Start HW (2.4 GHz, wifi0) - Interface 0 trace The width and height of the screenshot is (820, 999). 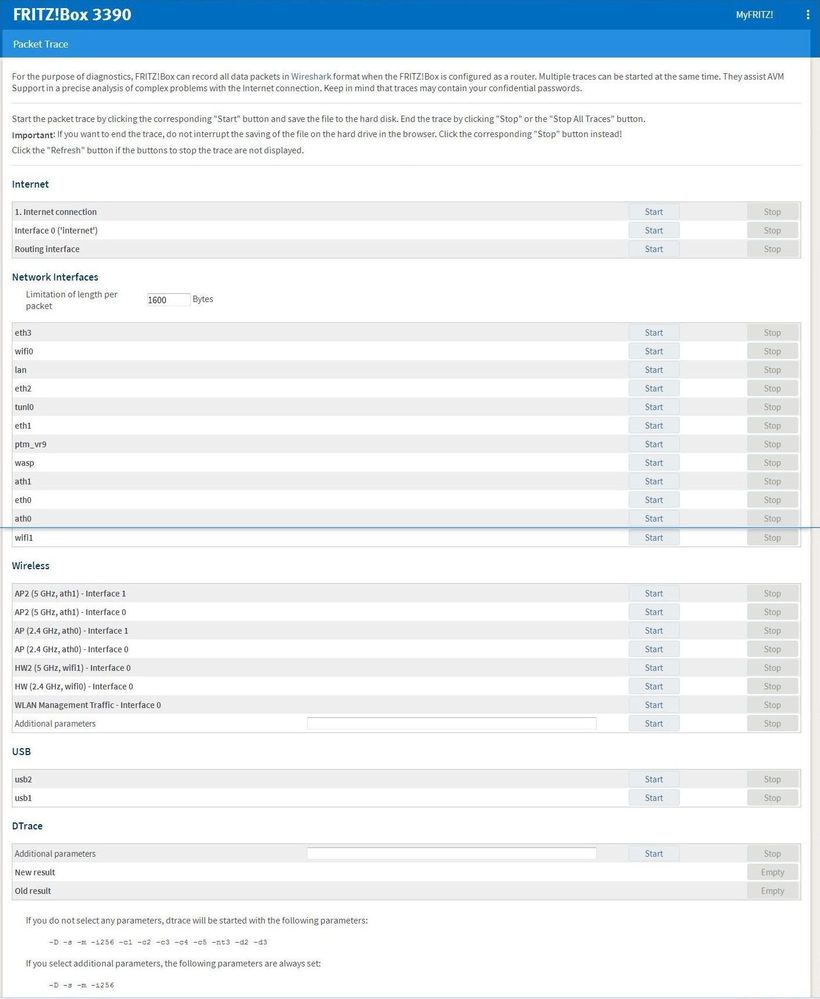tap(654, 686)
